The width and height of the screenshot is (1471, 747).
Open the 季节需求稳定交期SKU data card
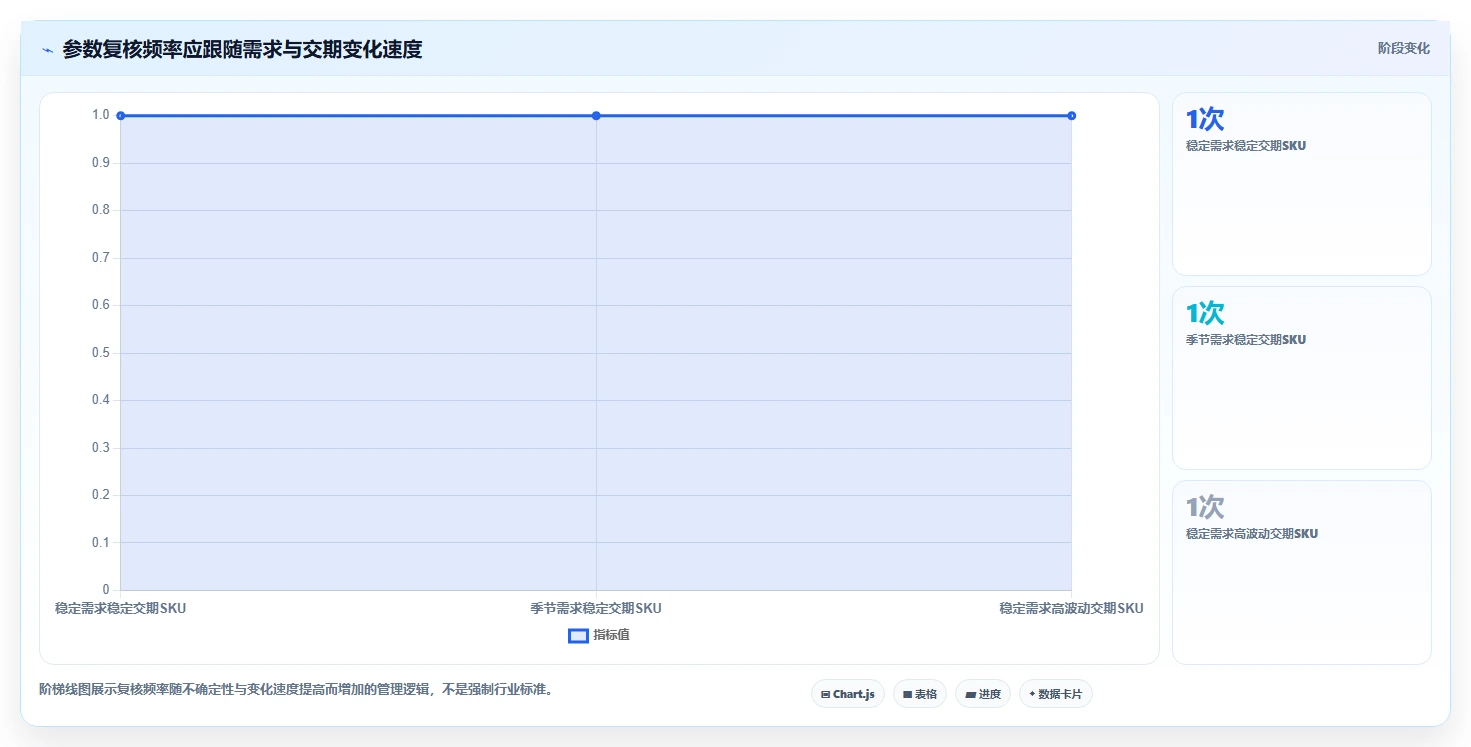pyautogui.click(x=1301, y=378)
